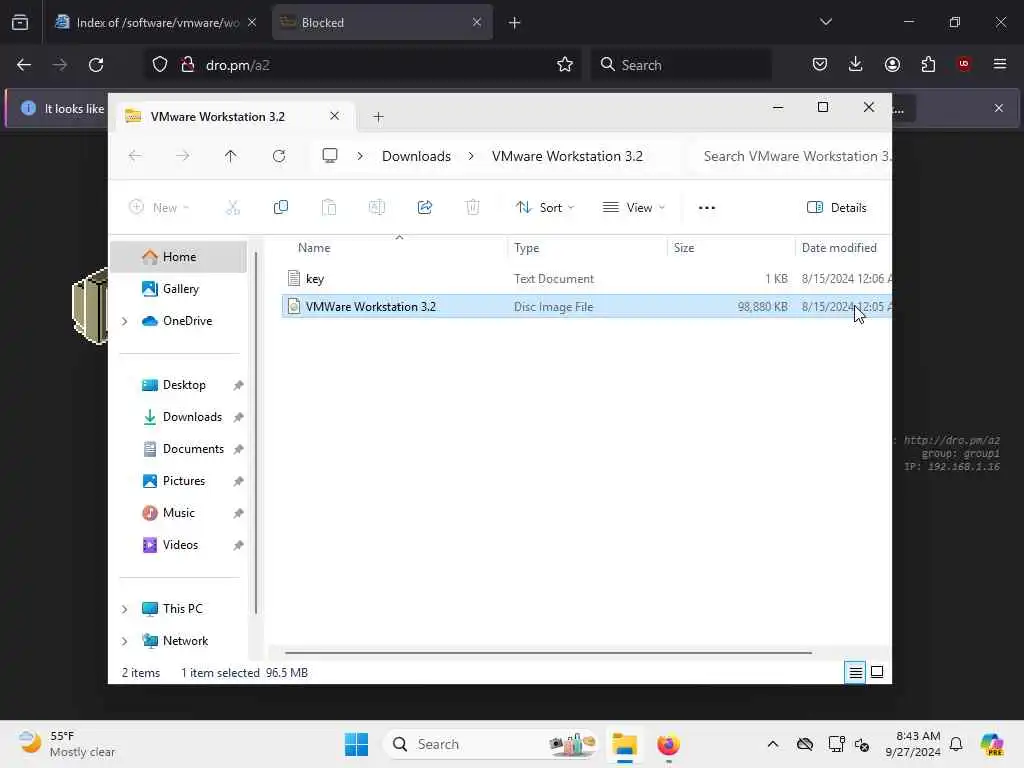
Task: Open the New item dropdown
Action: click(159, 208)
